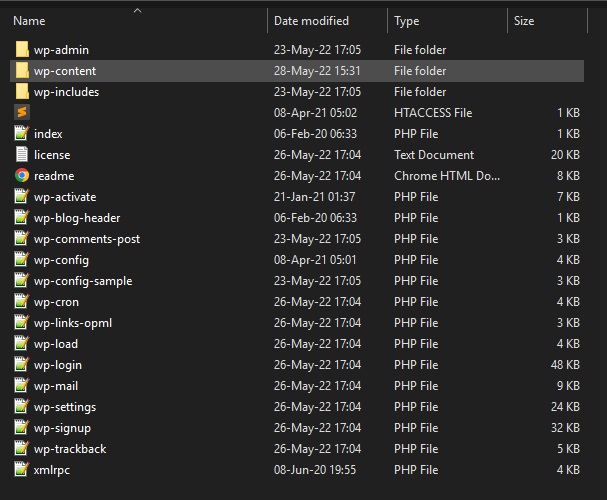Select the wp-cron file name
The height and width of the screenshot is (500, 607).
click(x=56, y=302)
